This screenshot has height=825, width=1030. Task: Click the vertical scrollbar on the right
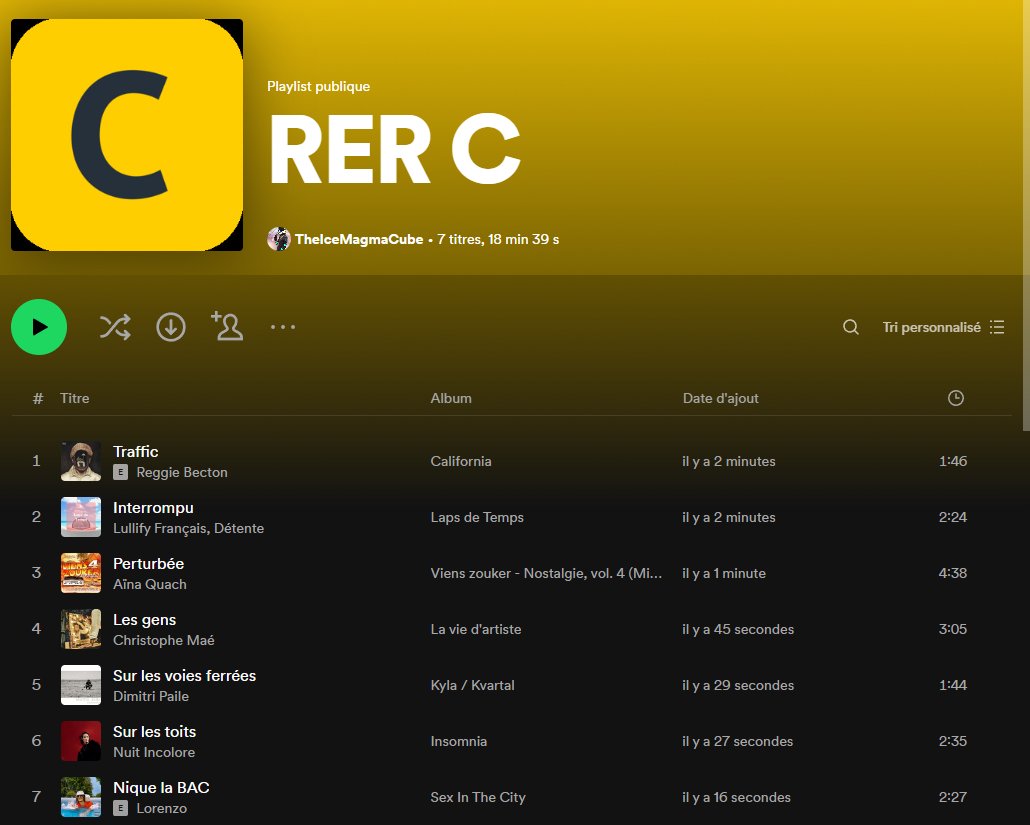coord(1026,217)
